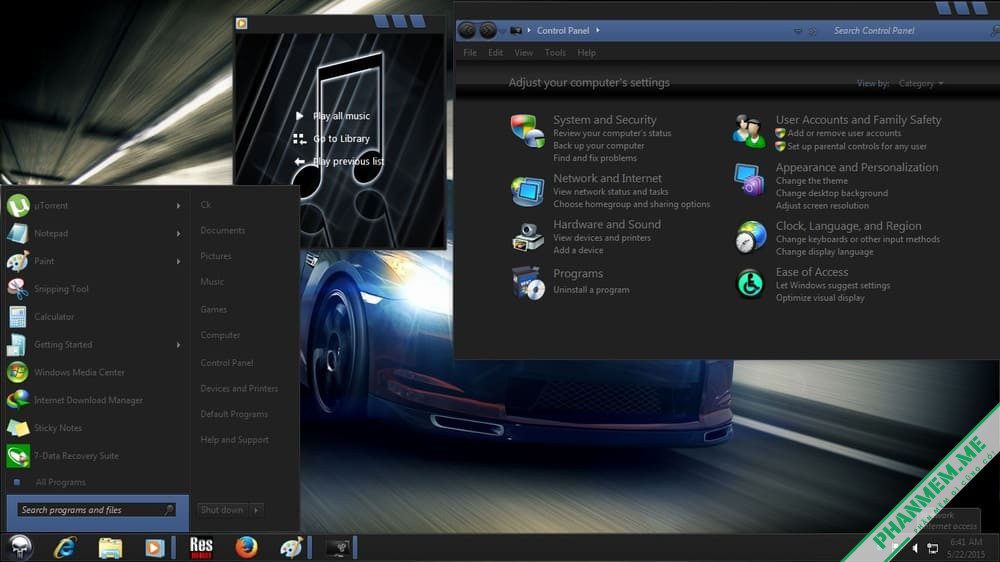
Task: Open Control Panel from Start menu right pane
Action: tap(226, 363)
